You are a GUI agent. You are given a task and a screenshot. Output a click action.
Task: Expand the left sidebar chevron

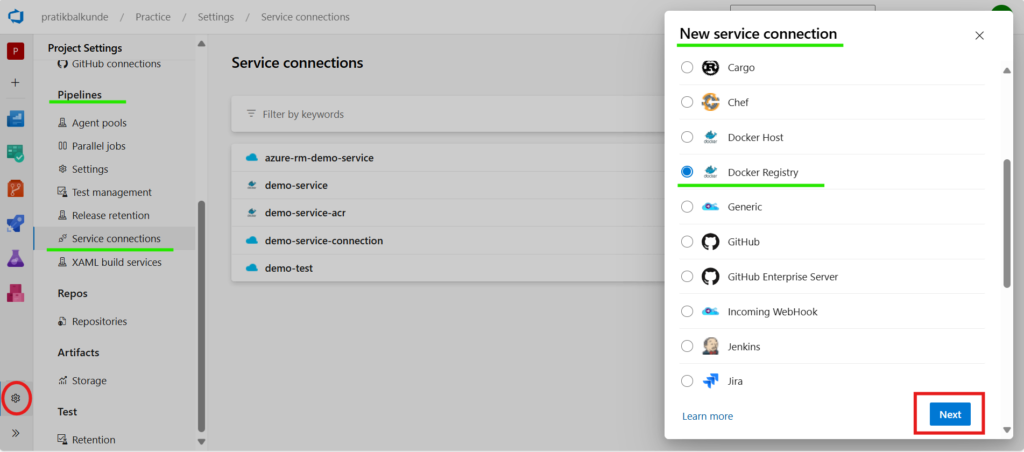coord(16,432)
